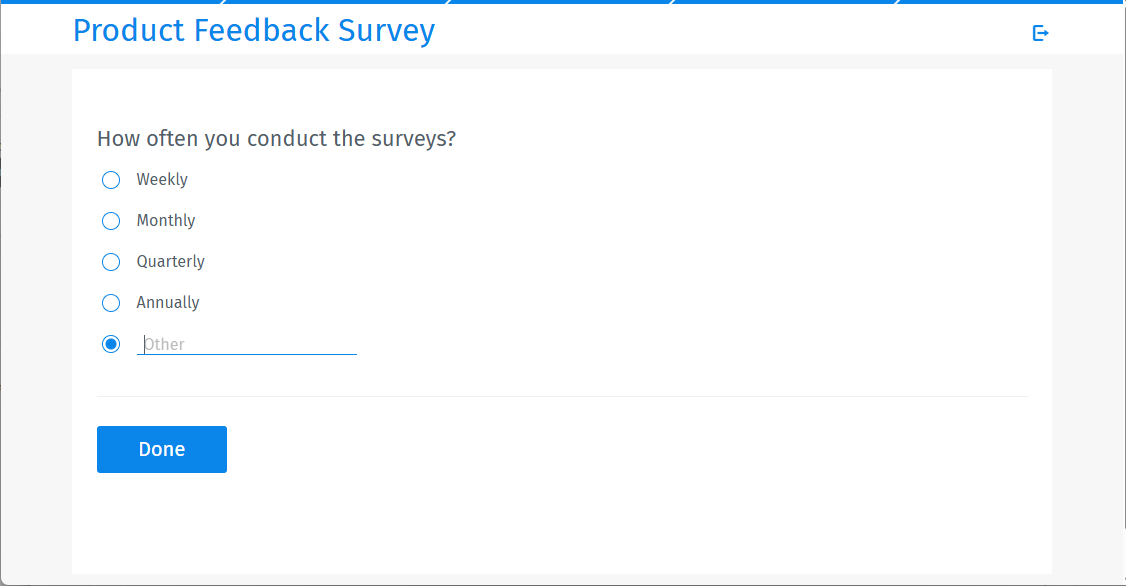Click the Product Feedback Survey title

point(254,31)
